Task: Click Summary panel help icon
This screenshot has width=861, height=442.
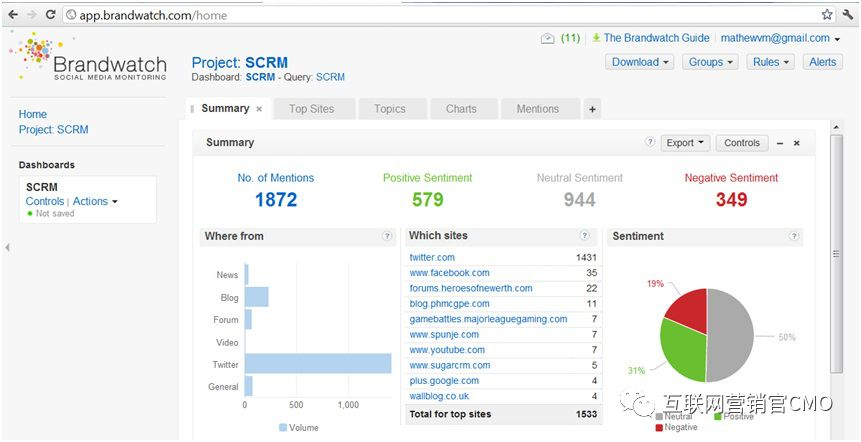Action: (650, 142)
